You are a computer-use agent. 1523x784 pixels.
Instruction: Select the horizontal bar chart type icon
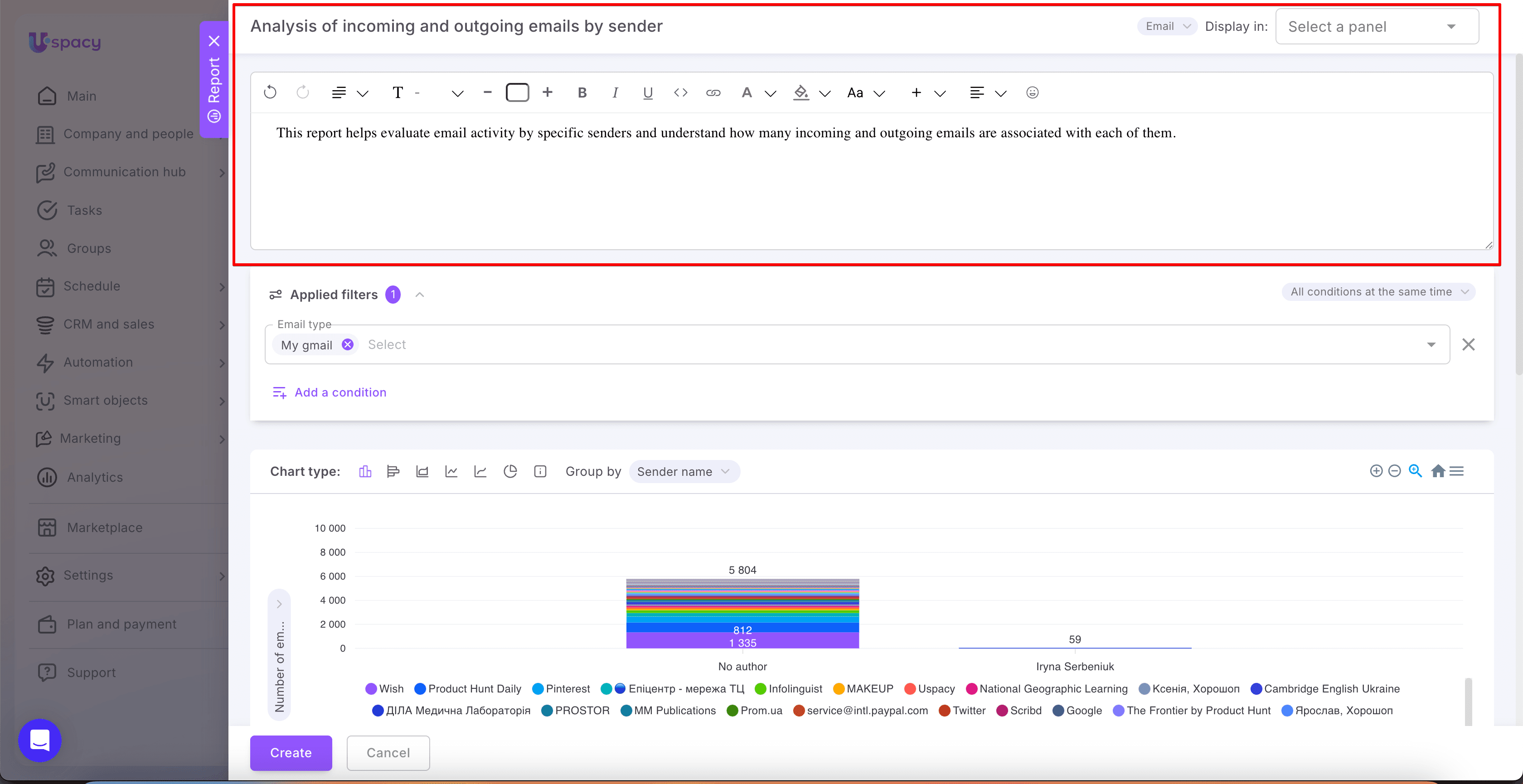(x=393, y=471)
